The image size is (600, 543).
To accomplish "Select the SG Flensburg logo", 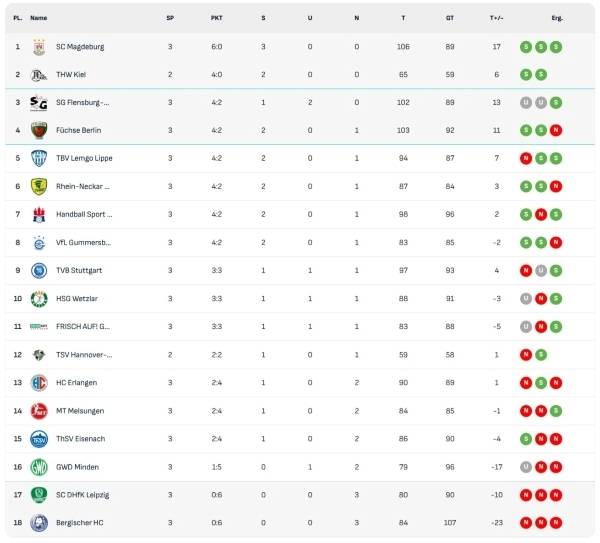I will (39, 103).
